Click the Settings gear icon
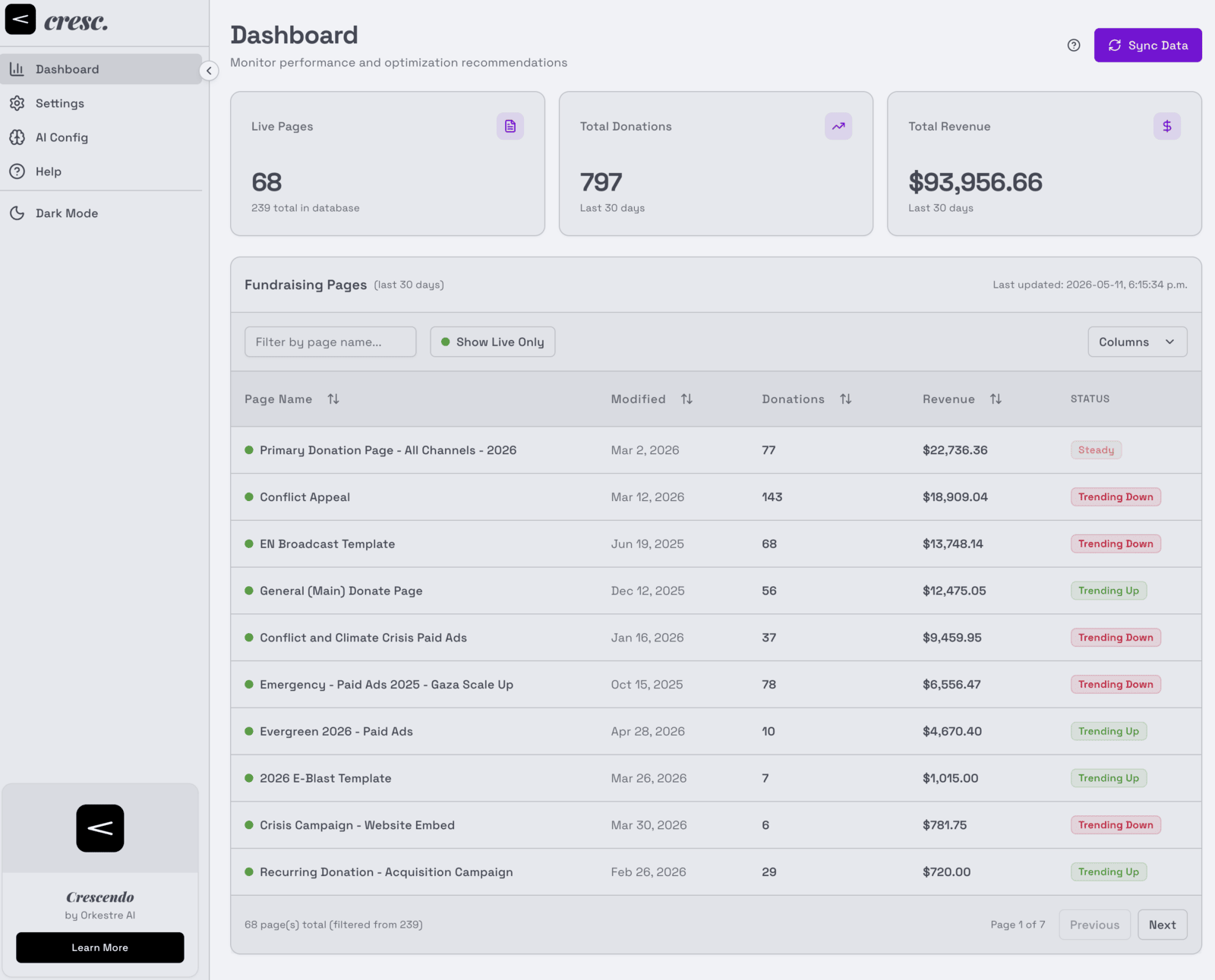 17,103
